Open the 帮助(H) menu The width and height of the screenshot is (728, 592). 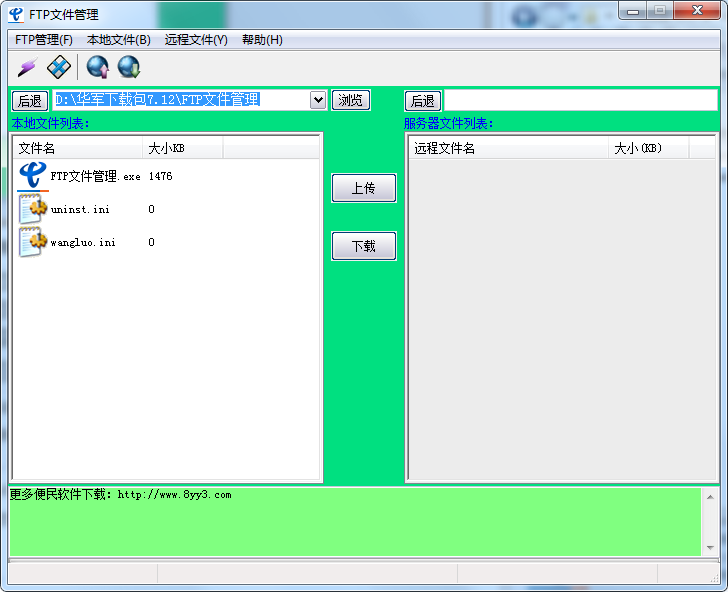262,40
